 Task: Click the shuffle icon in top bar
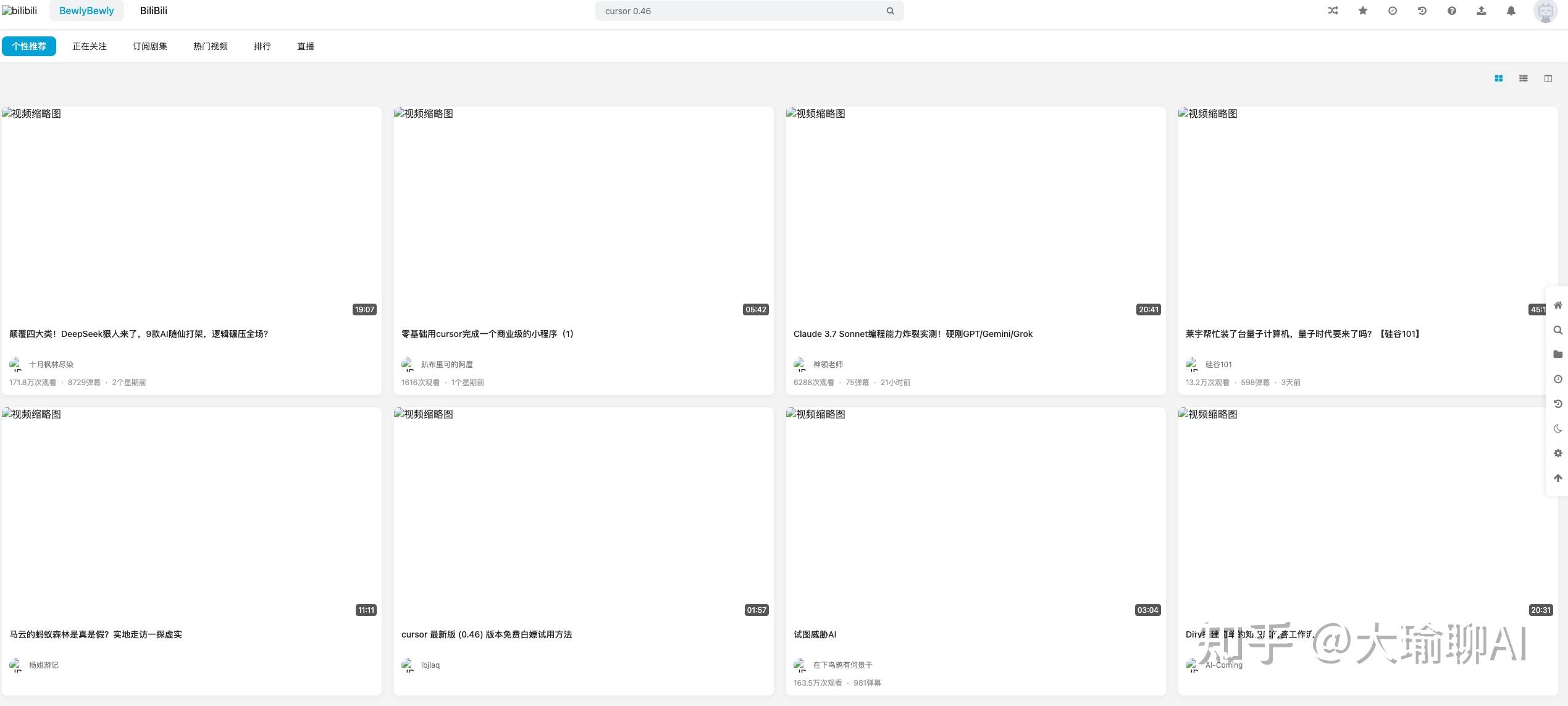coord(1333,10)
